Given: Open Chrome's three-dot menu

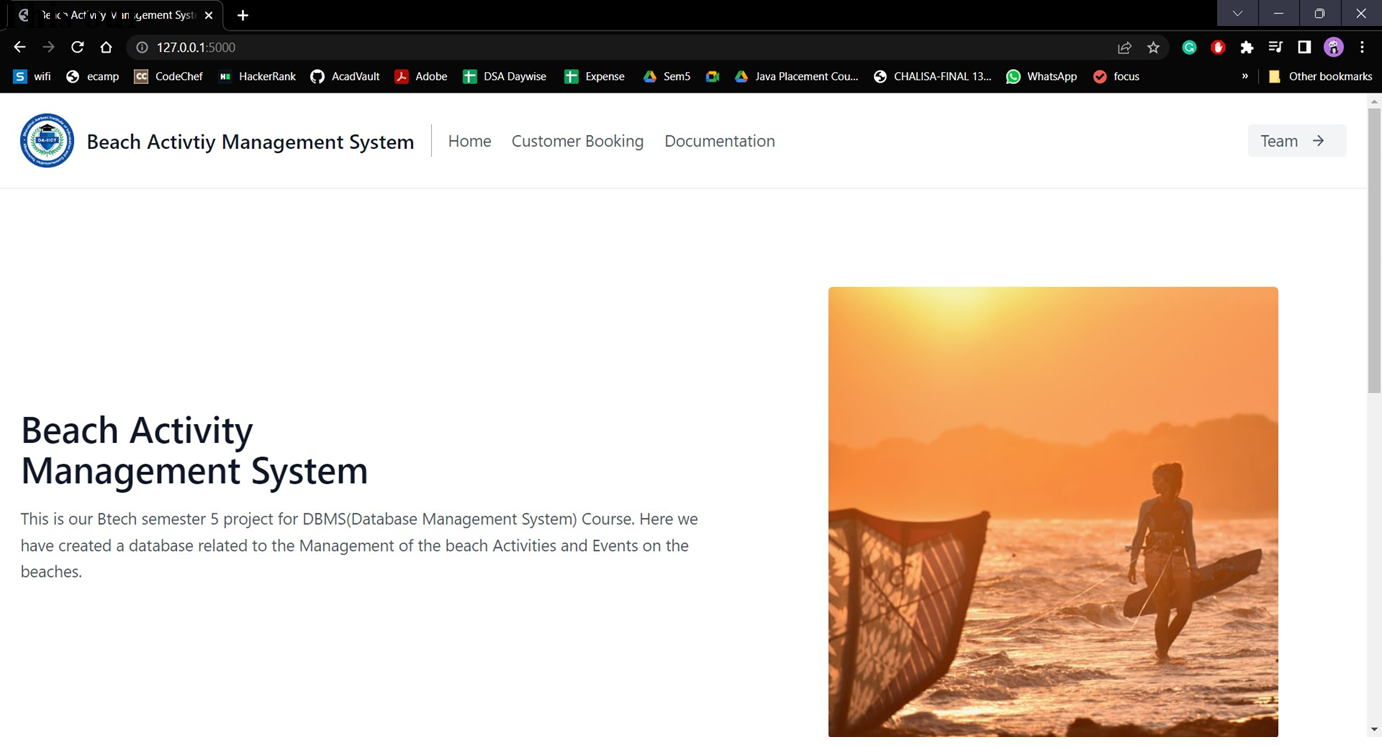Looking at the screenshot, I should point(1362,47).
